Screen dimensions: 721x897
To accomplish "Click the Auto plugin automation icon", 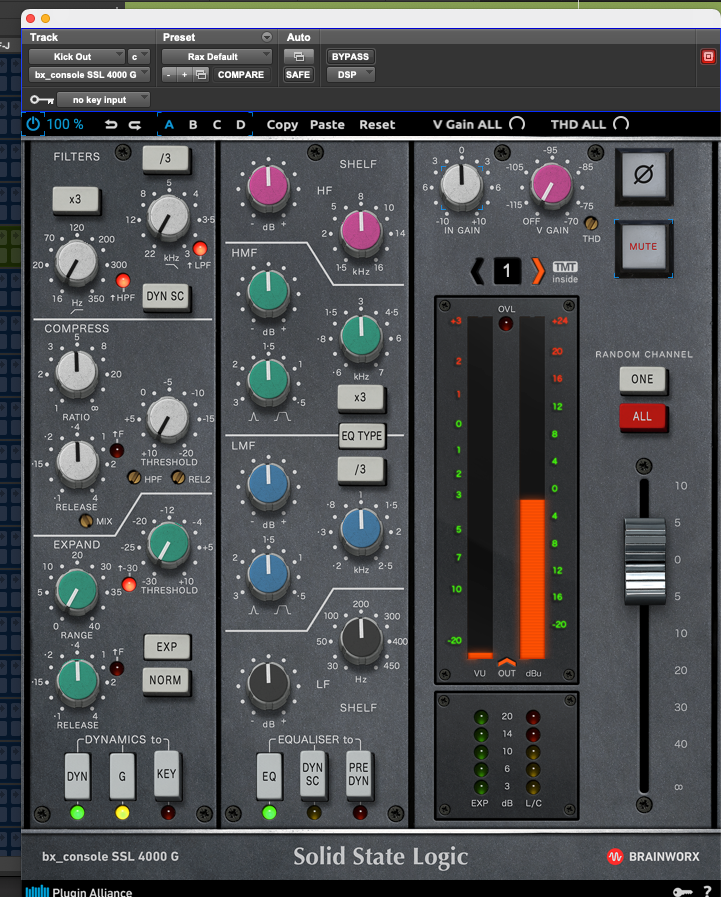I will pos(299,57).
